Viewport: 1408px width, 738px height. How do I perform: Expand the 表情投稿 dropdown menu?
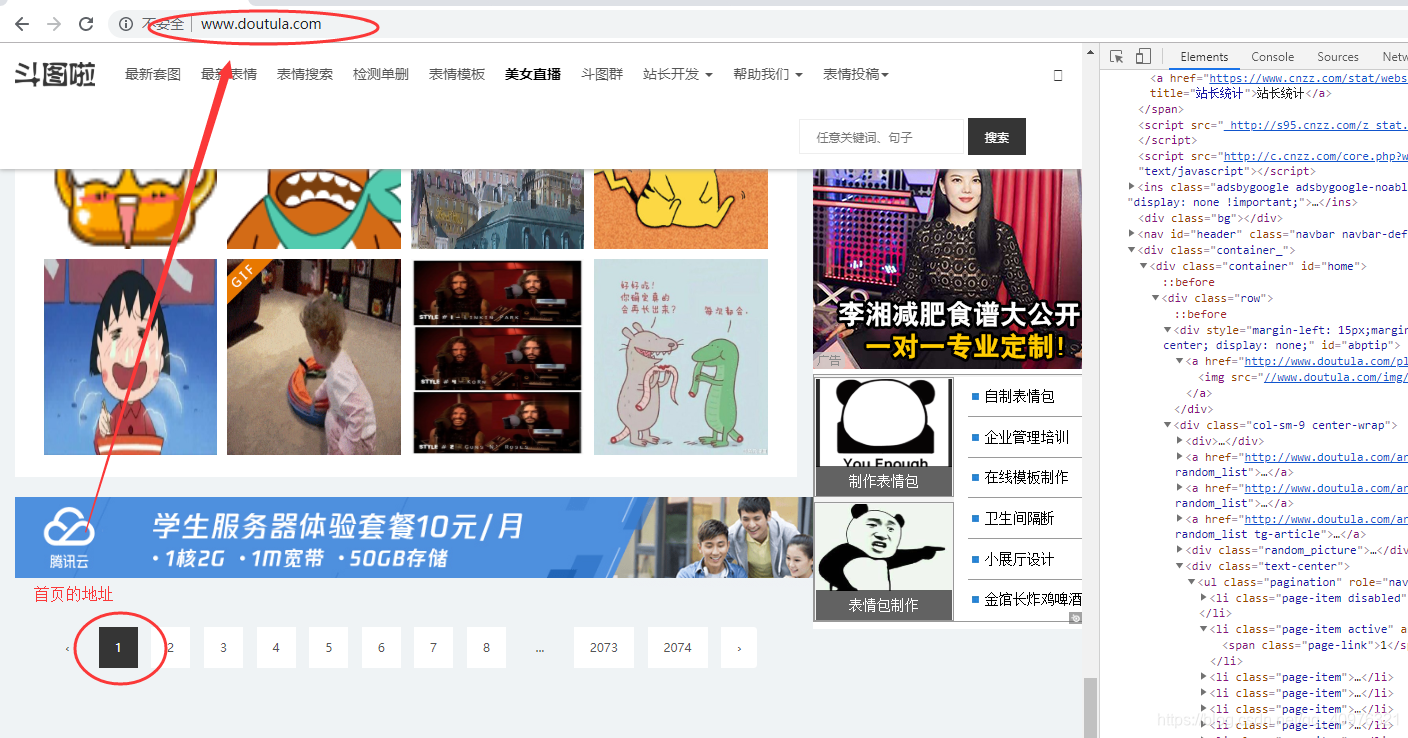[856, 74]
